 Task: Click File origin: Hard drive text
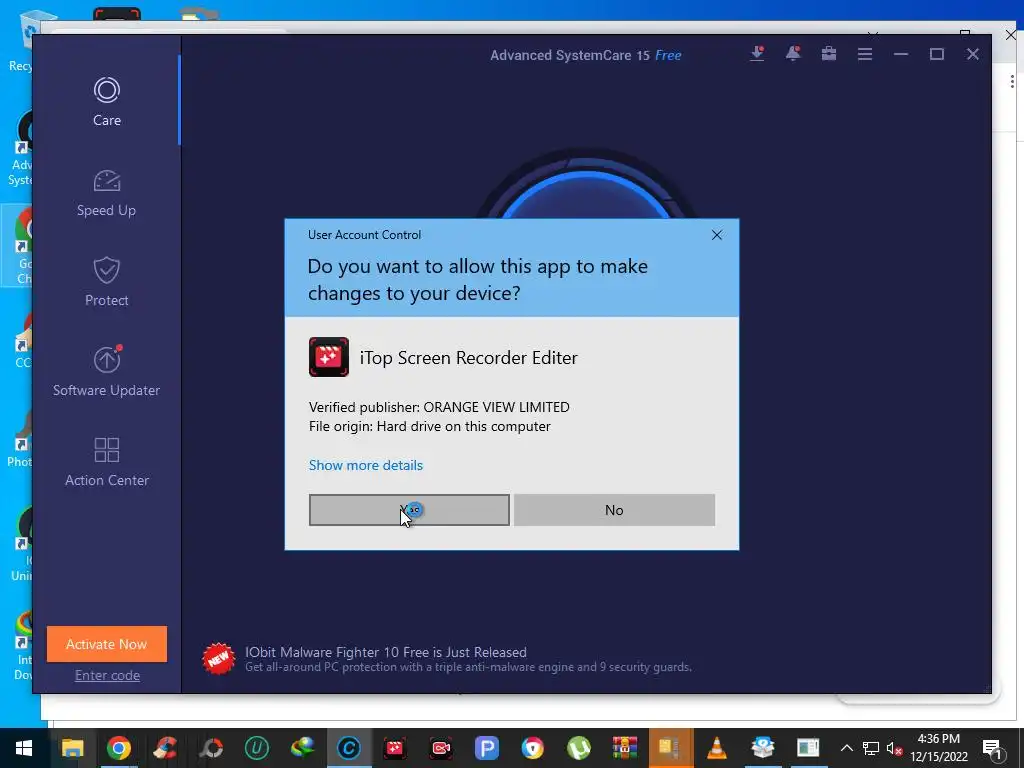430,426
